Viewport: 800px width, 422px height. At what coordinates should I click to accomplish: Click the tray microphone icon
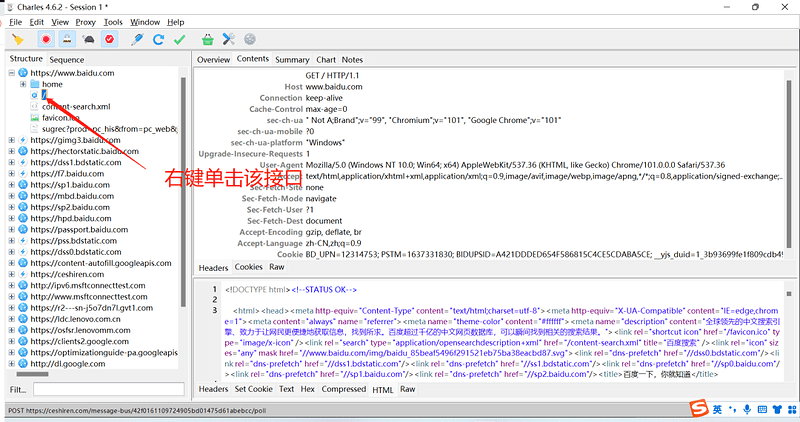tap(747, 409)
